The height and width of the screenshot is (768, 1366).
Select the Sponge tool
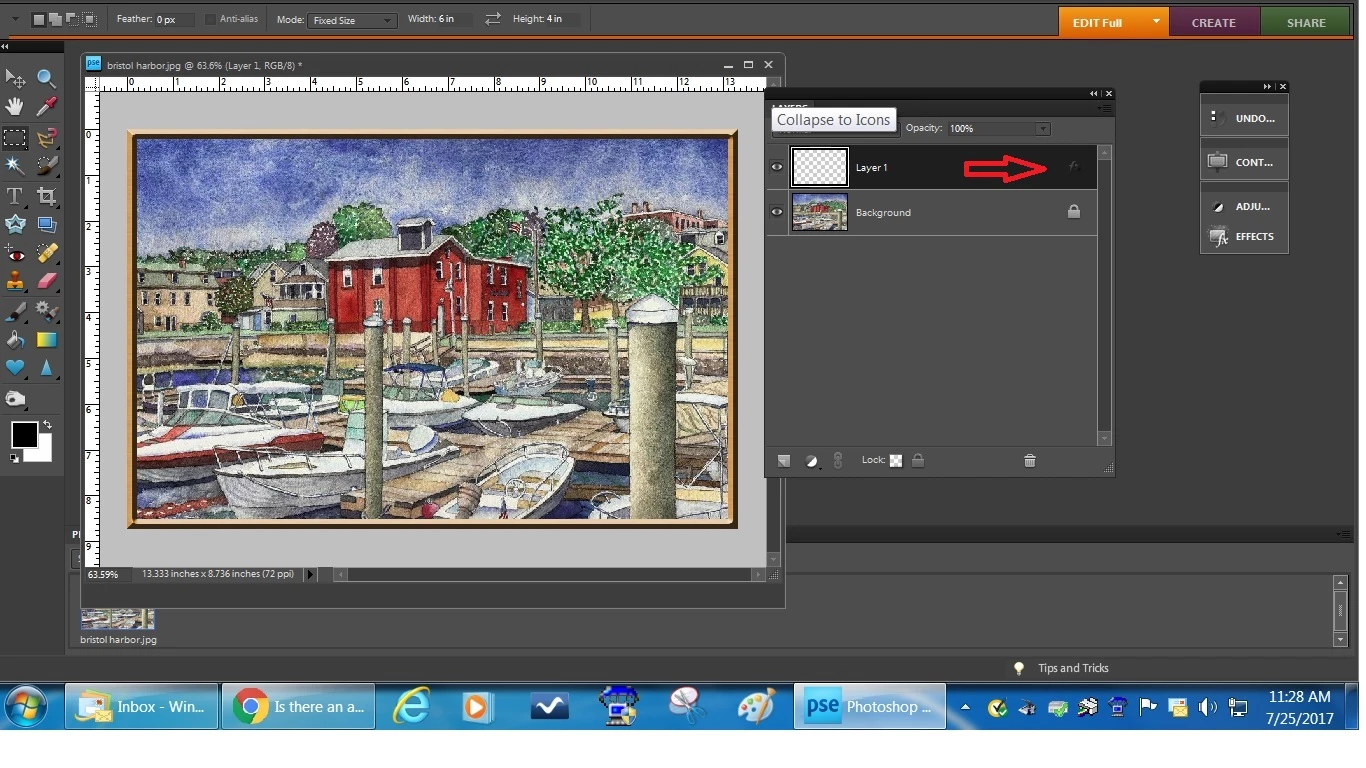15,400
